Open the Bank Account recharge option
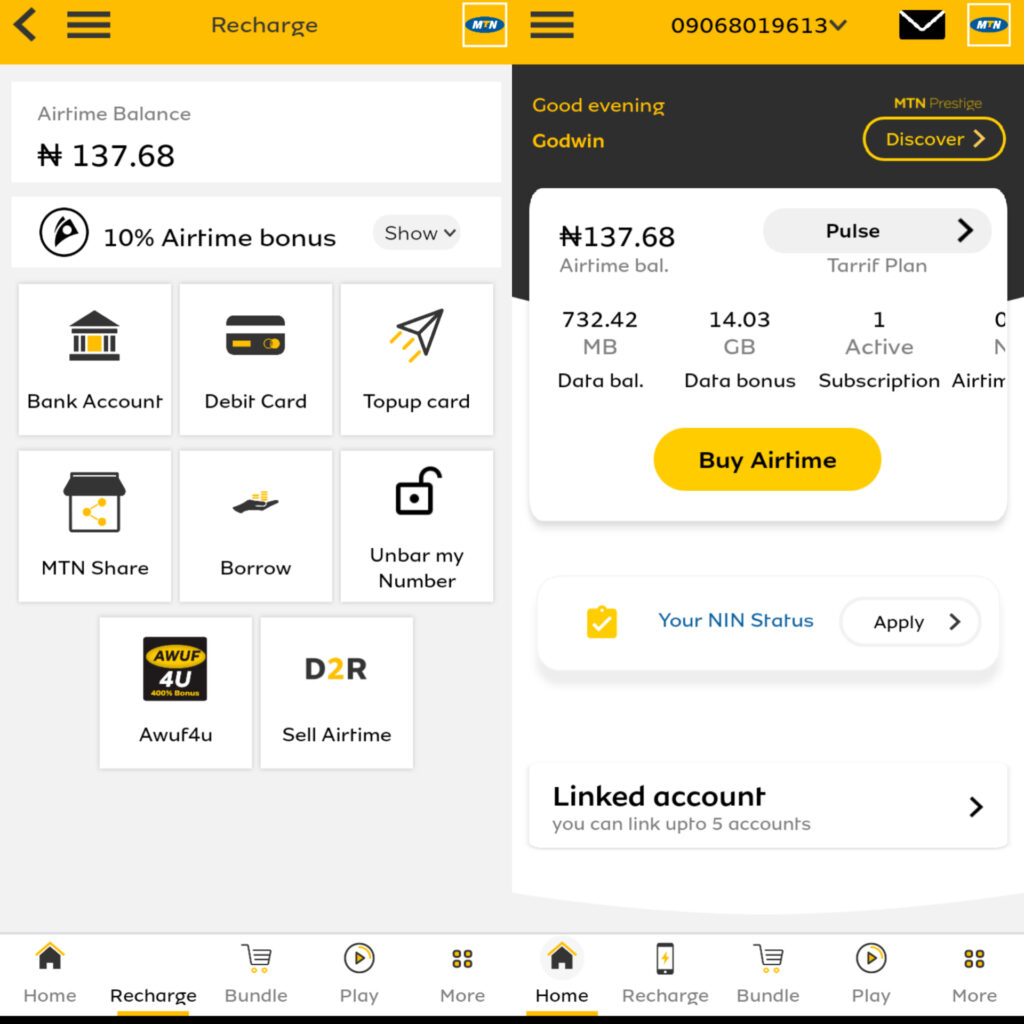Screen dimensions: 1024x1024 pos(95,359)
